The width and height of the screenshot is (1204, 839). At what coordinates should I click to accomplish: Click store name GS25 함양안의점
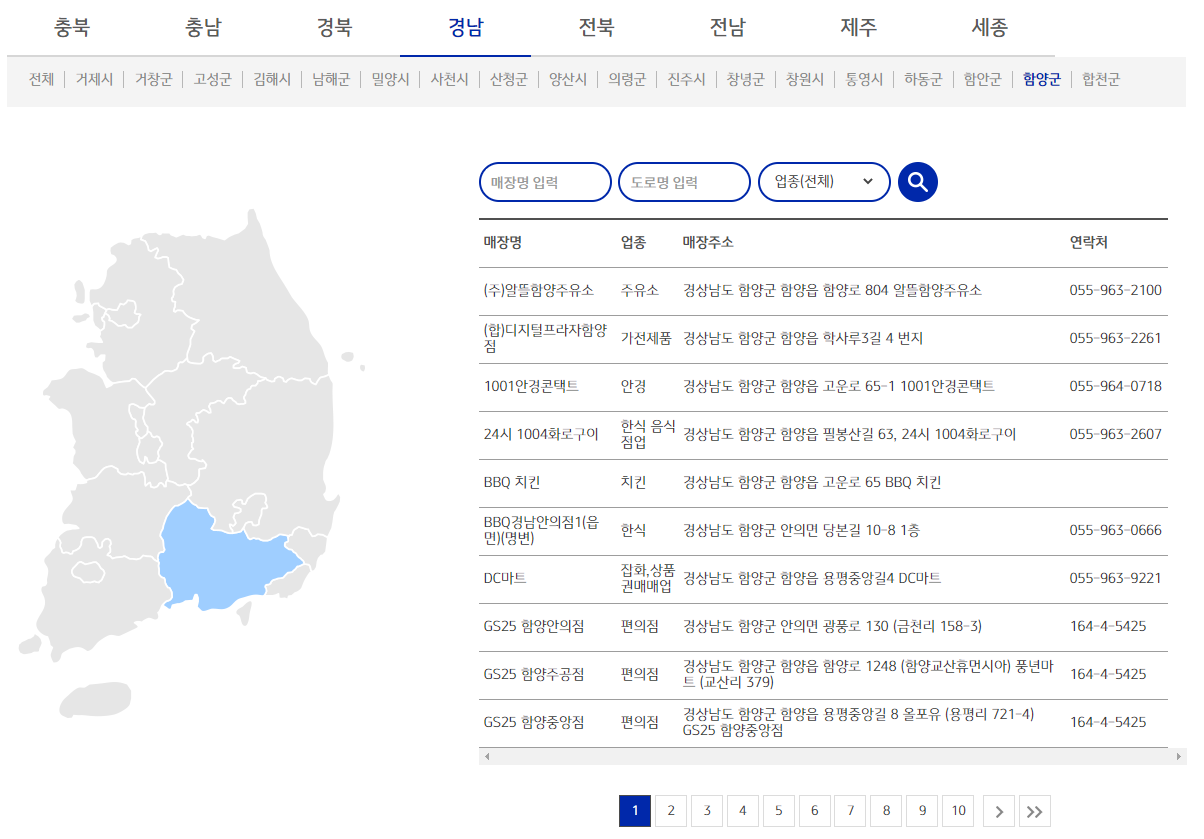pos(534,626)
